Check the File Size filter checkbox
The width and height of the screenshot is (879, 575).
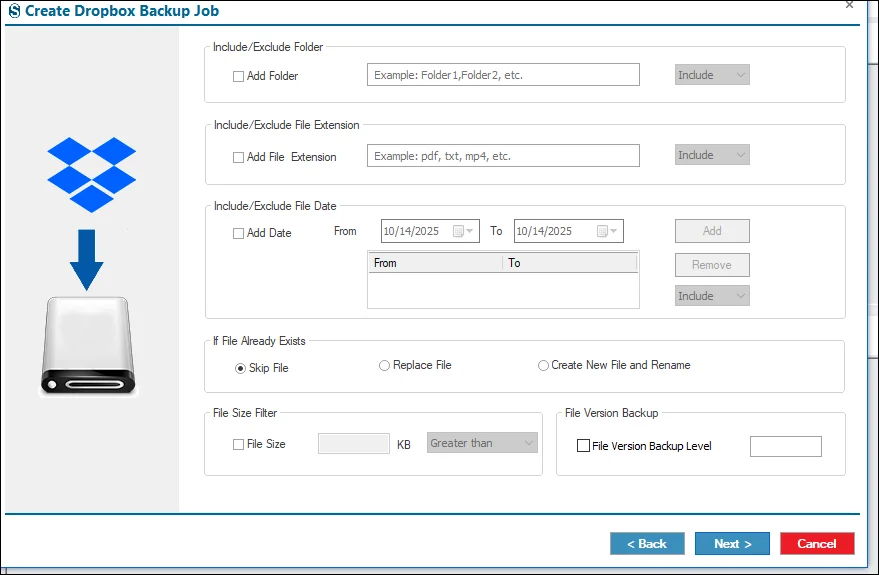click(x=238, y=444)
